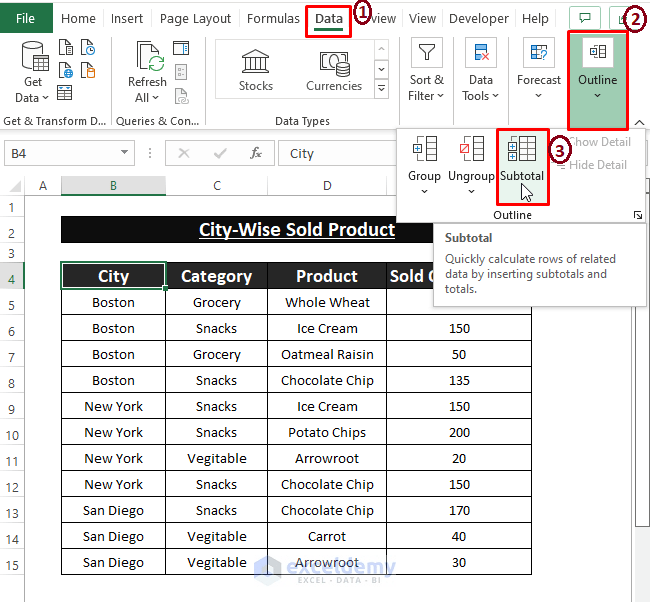Select the Category header cell
The image size is (650, 602).
coord(216,276)
